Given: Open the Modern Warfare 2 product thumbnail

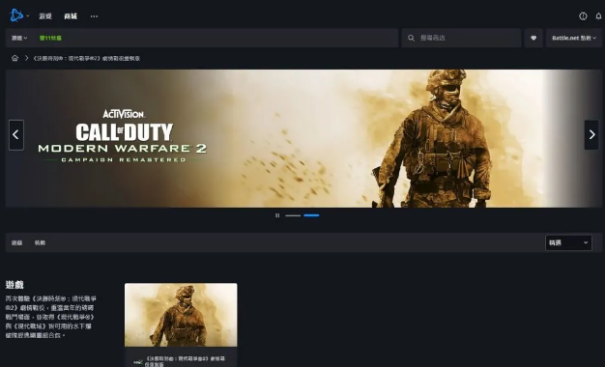Looking at the screenshot, I should pos(181,315).
